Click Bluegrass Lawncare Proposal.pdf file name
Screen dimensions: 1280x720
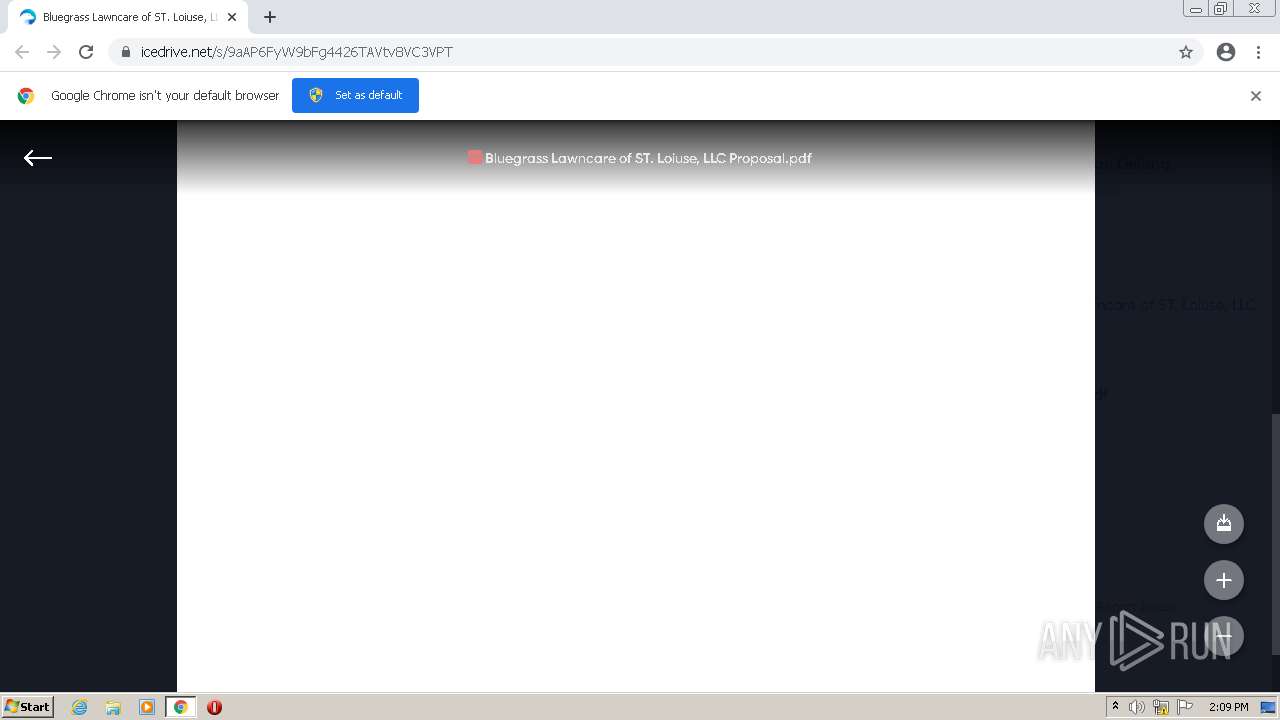pyautogui.click(x=648, y=158)
